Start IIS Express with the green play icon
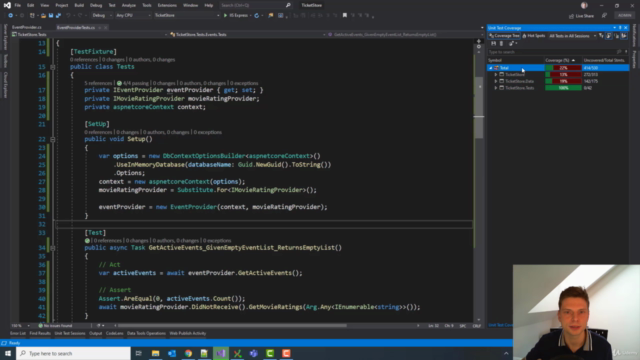This screenshot has width=640, height=360. click(x=225, y=16)
